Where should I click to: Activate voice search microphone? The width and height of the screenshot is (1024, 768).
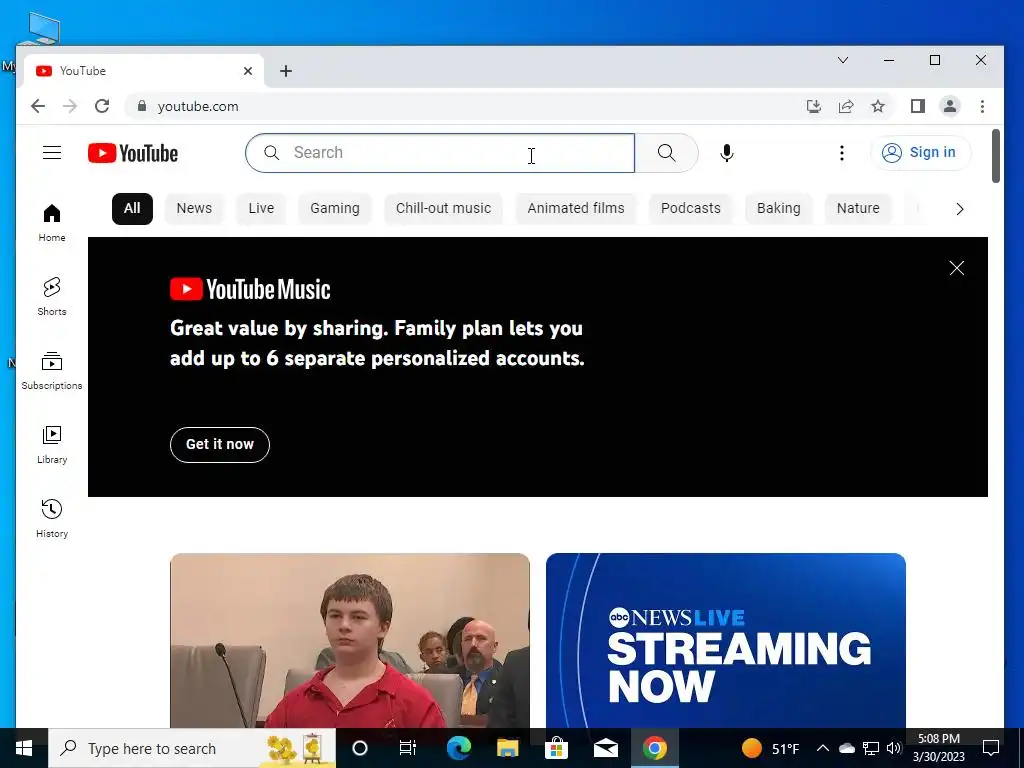coord(726,153)
